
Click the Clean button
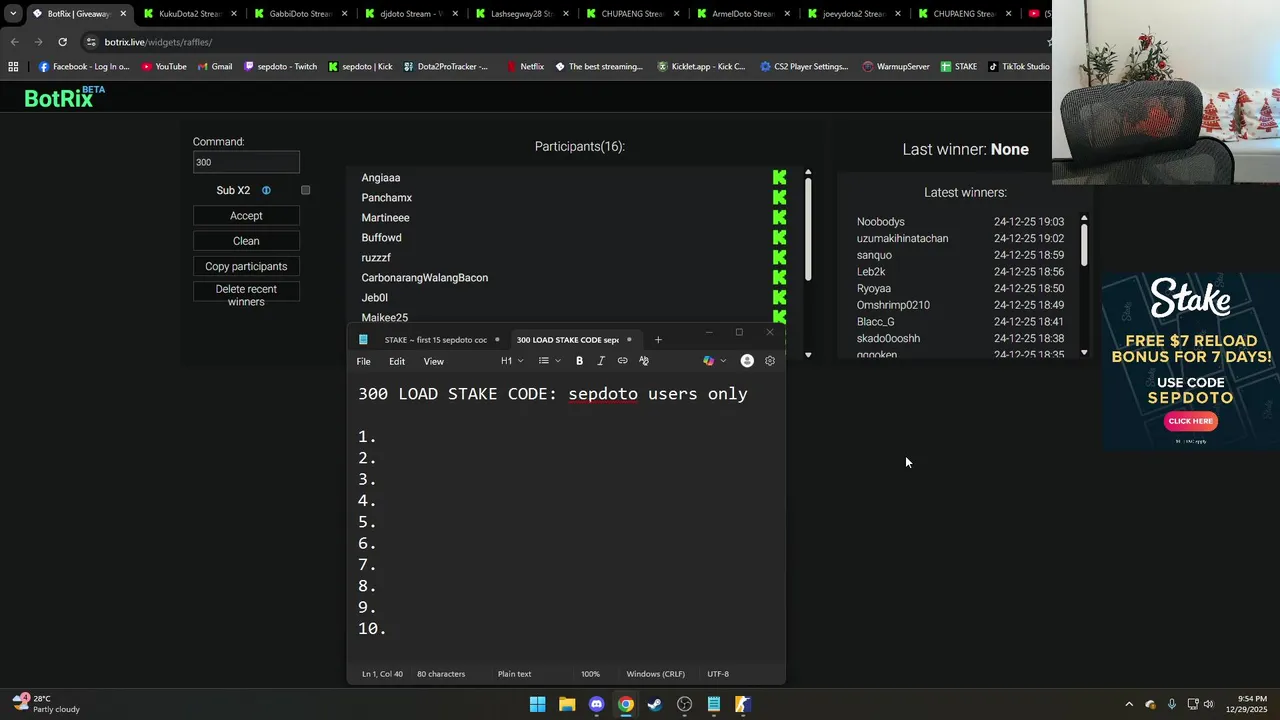(246, 241)
